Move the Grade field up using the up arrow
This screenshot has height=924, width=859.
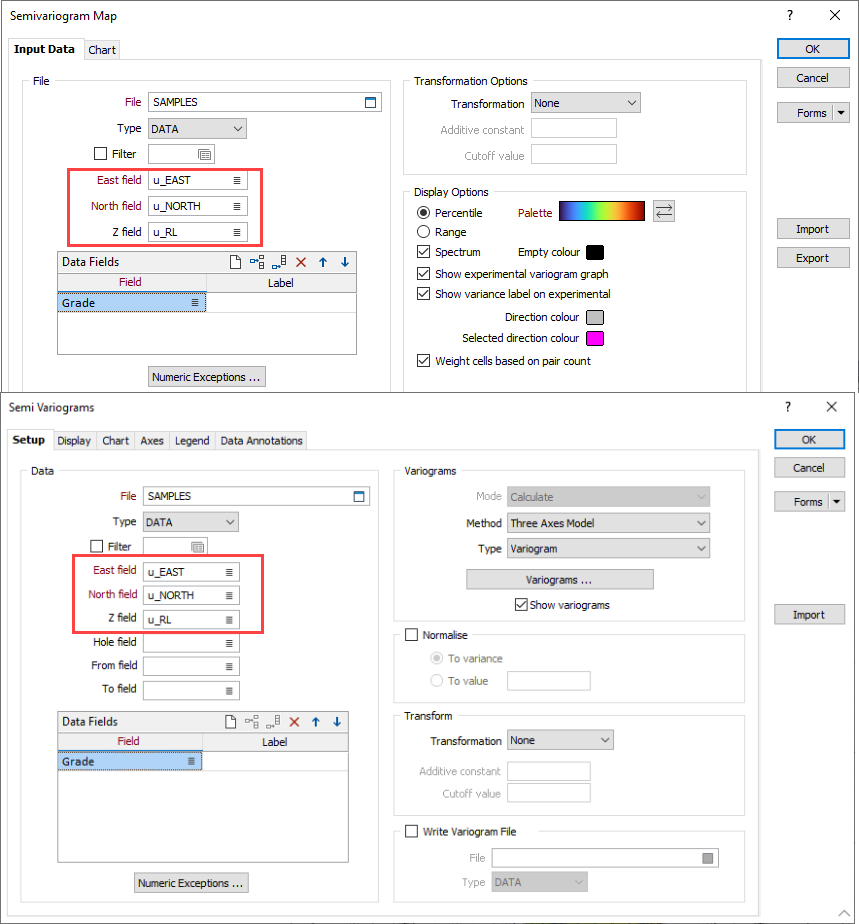tap(322, 261)
